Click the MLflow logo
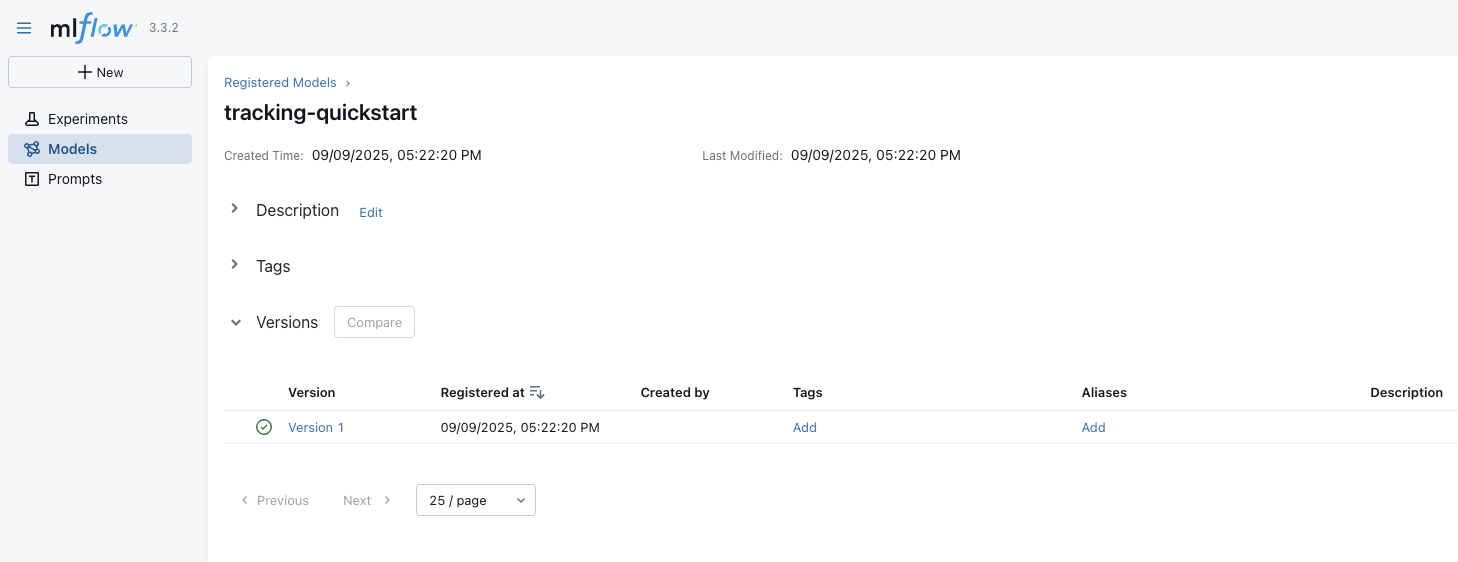 pyautogui.click(x=92, y=28)
